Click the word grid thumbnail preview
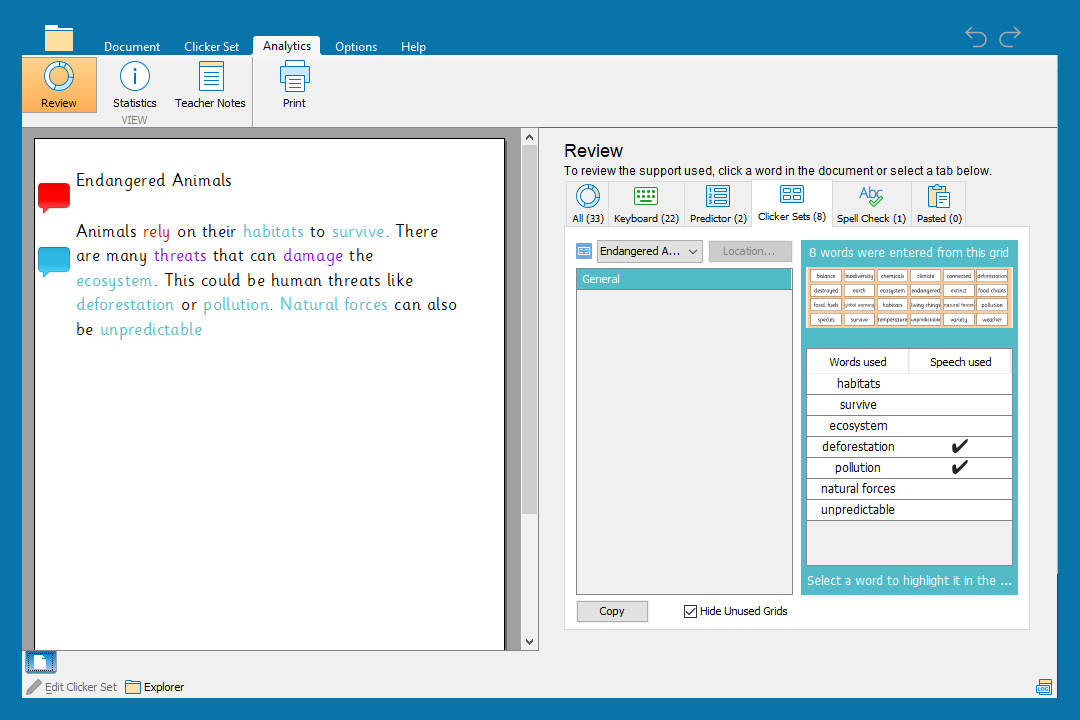Image resolution: width=1080 pixels, height=720 pixels. (909, 297)
